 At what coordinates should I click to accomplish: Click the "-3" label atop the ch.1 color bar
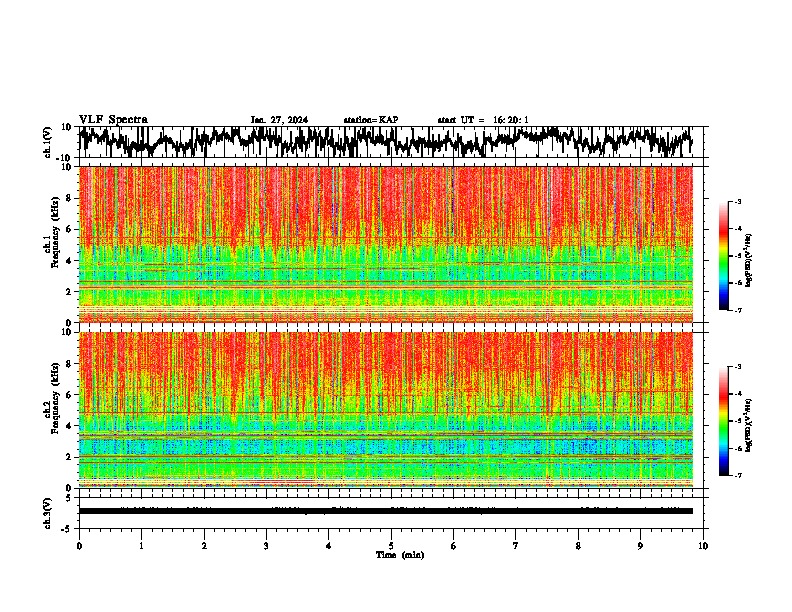(x=738, y=201)
